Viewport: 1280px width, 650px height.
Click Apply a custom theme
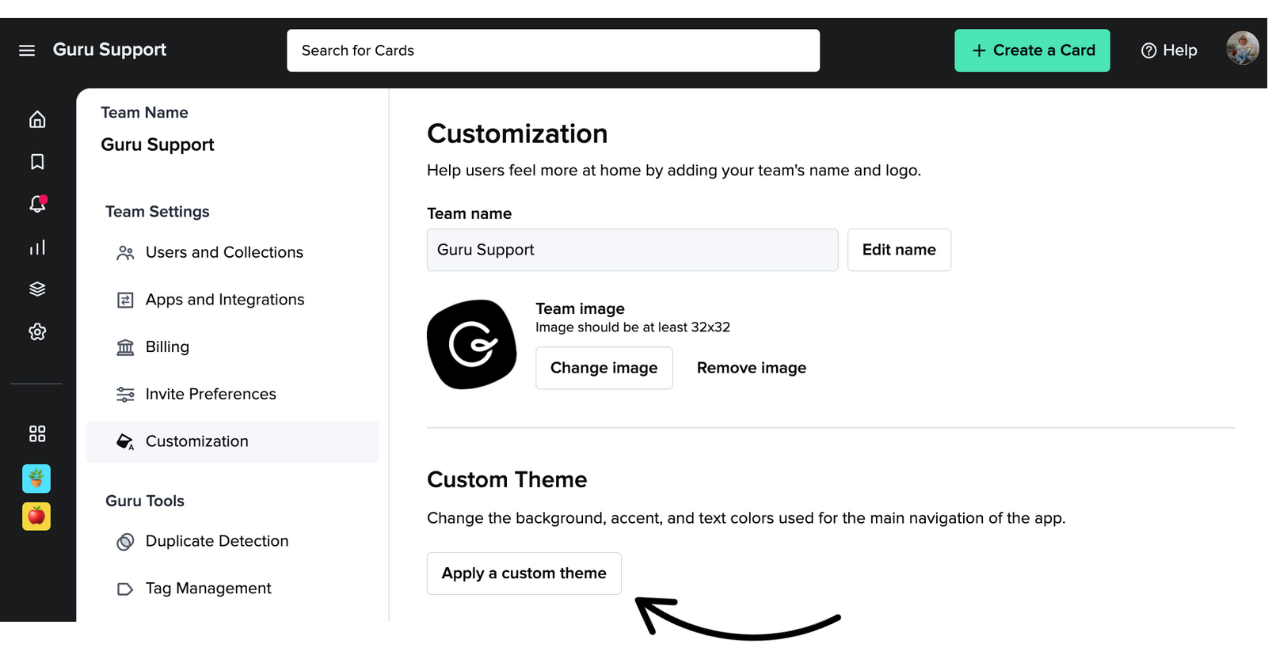pos(524,573)
